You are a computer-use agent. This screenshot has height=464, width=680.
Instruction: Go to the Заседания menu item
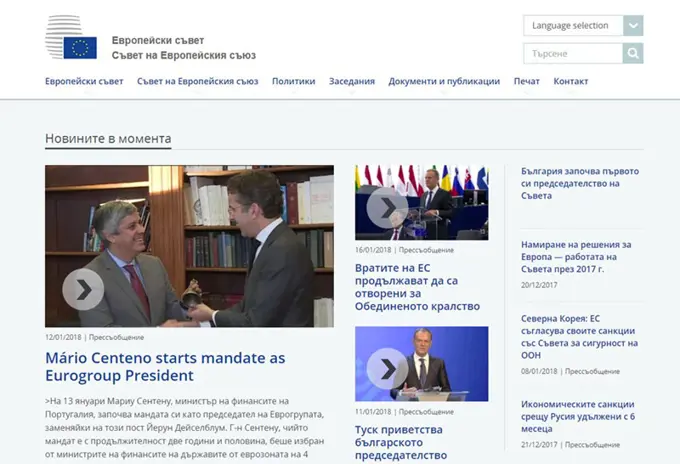point(352,82)
